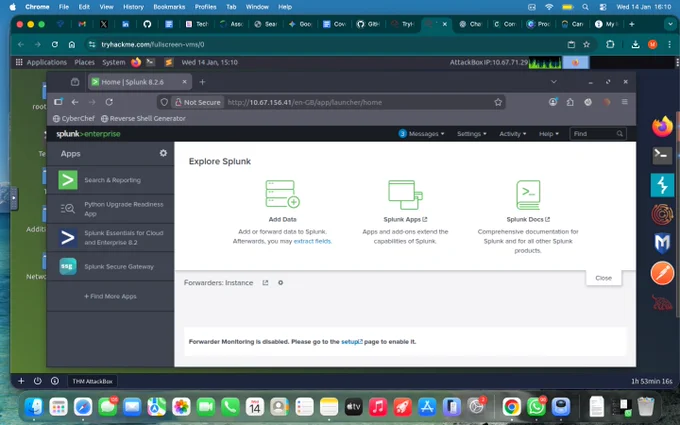This screenshot has height=425, width=680.
Task: Open WhatsApp from the macOS Dock
Action: pyautogui.click(x=536, y=407)
